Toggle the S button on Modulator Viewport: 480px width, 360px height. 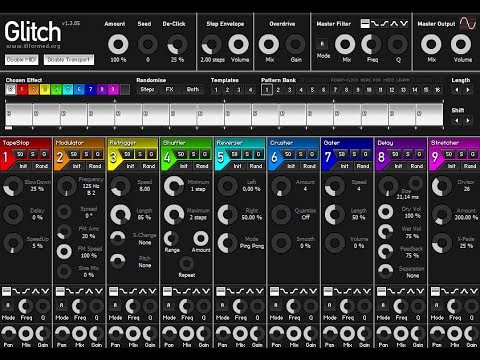coord(86,154)
